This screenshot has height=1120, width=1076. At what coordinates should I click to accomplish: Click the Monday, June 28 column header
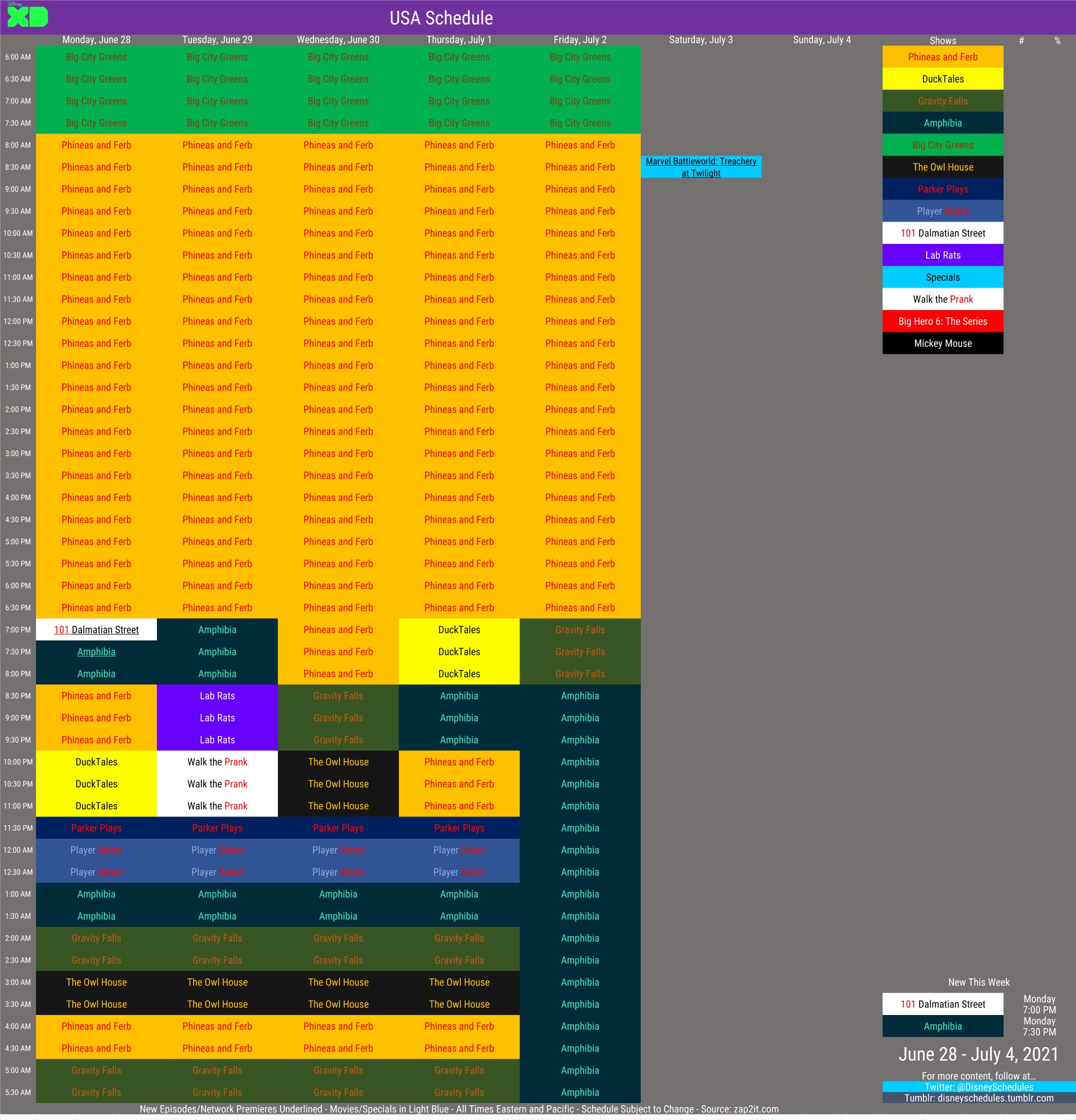[96, 39]
